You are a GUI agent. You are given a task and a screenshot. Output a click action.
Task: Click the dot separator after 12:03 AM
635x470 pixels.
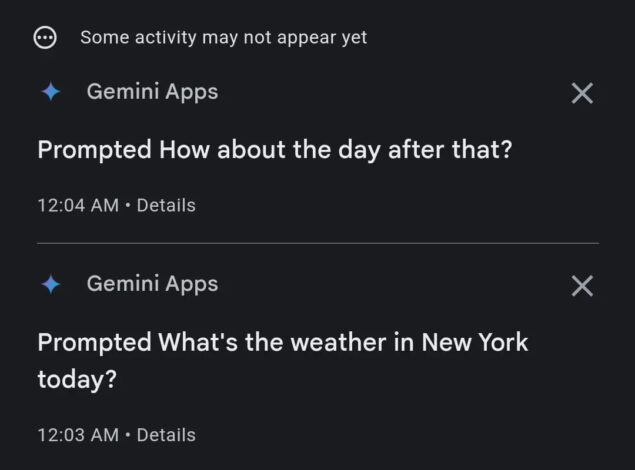[128, 435]
